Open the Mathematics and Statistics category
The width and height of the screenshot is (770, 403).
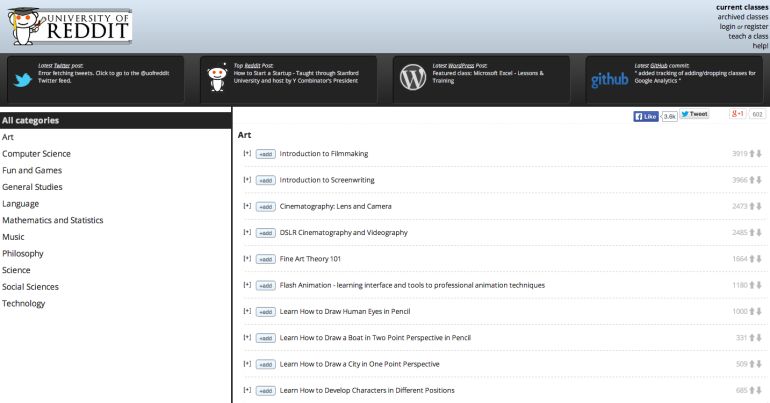point(52,220)
